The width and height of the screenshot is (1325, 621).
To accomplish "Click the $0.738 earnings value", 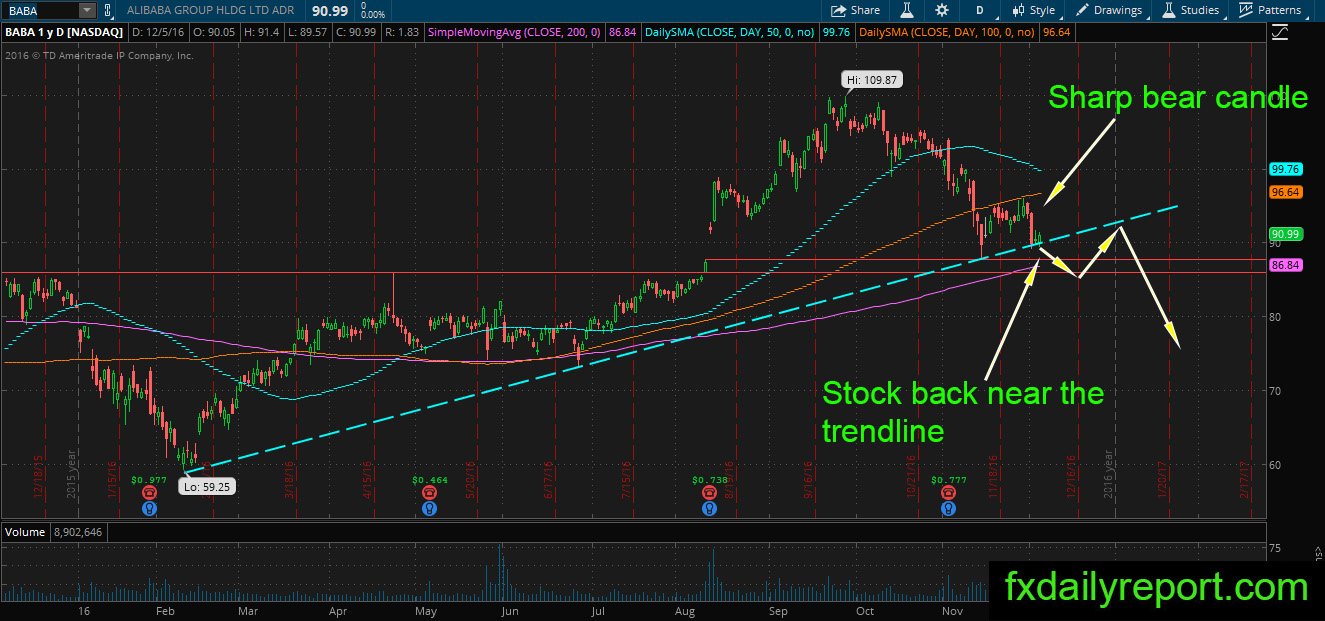I will 709,479.
